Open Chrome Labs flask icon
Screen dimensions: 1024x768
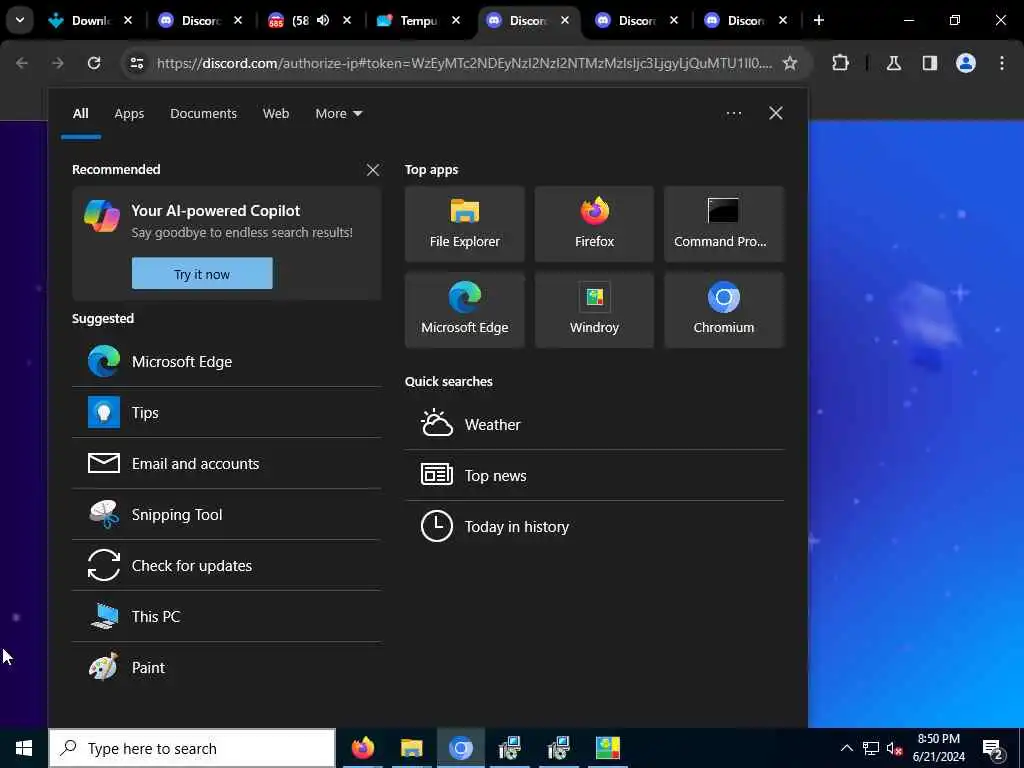pyautogui.click(x=893, y=63)
